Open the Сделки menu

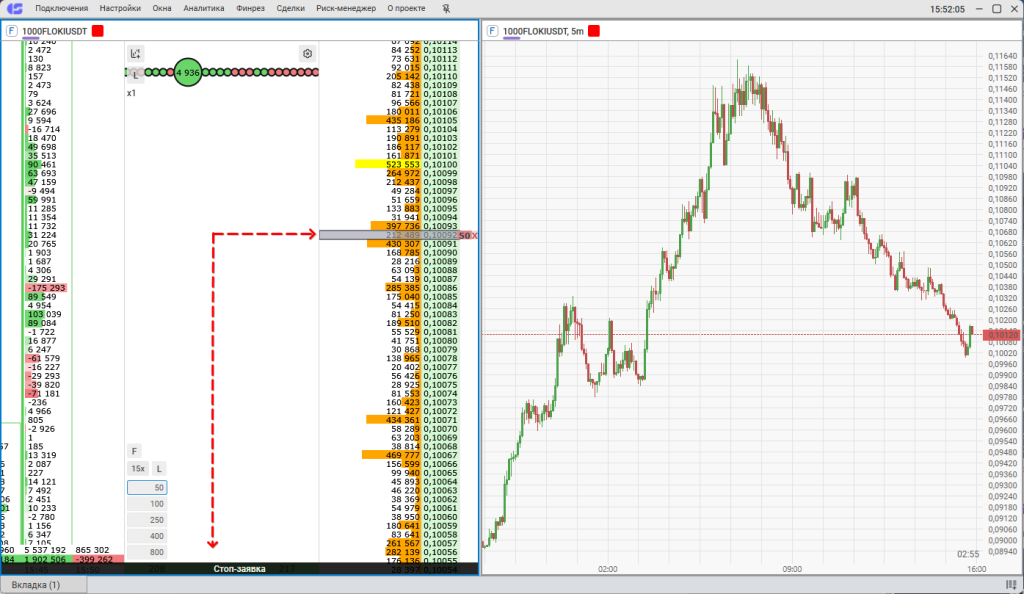click(291, 8)
